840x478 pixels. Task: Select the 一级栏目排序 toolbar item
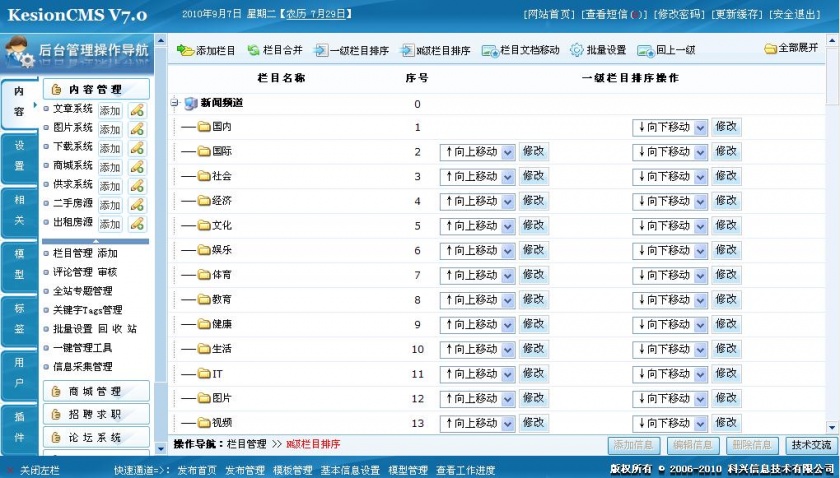tap(351, 50)
